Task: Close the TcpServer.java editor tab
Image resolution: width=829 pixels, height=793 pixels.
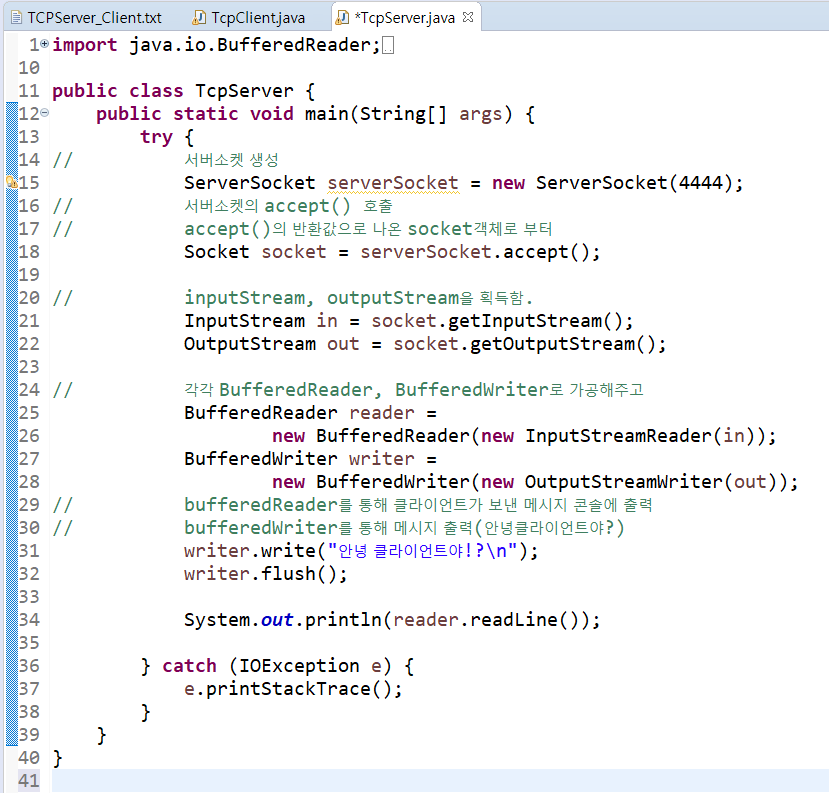Action: point(468,17)
